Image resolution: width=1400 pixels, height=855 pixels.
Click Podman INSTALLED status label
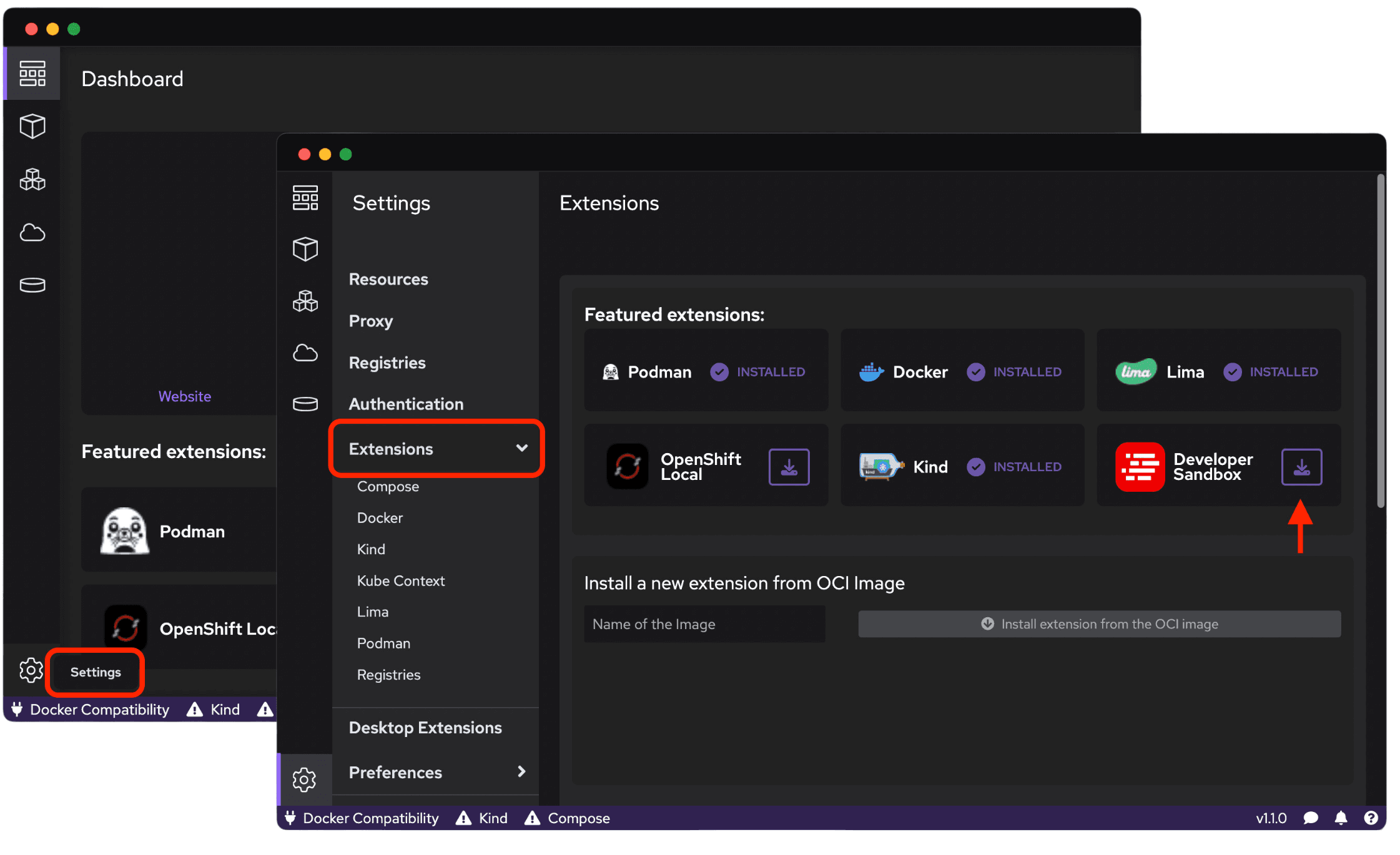tap(771, 372)
